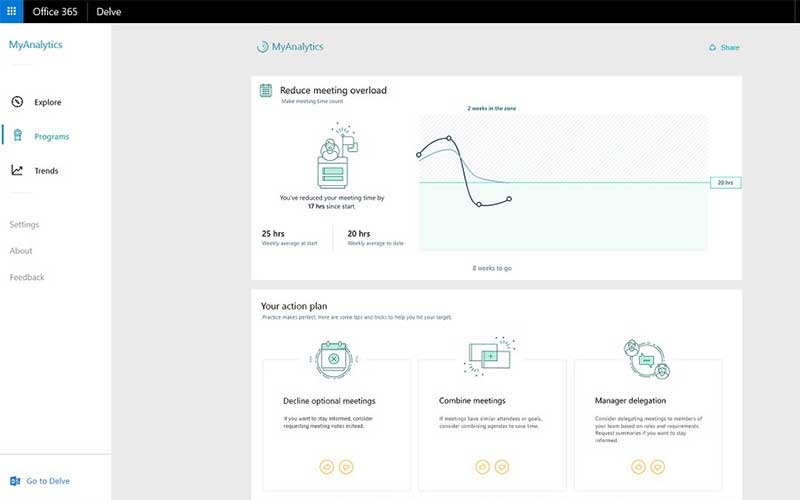
Task: Click comment icon under Combine meetings
Action: tap(502, 466)
